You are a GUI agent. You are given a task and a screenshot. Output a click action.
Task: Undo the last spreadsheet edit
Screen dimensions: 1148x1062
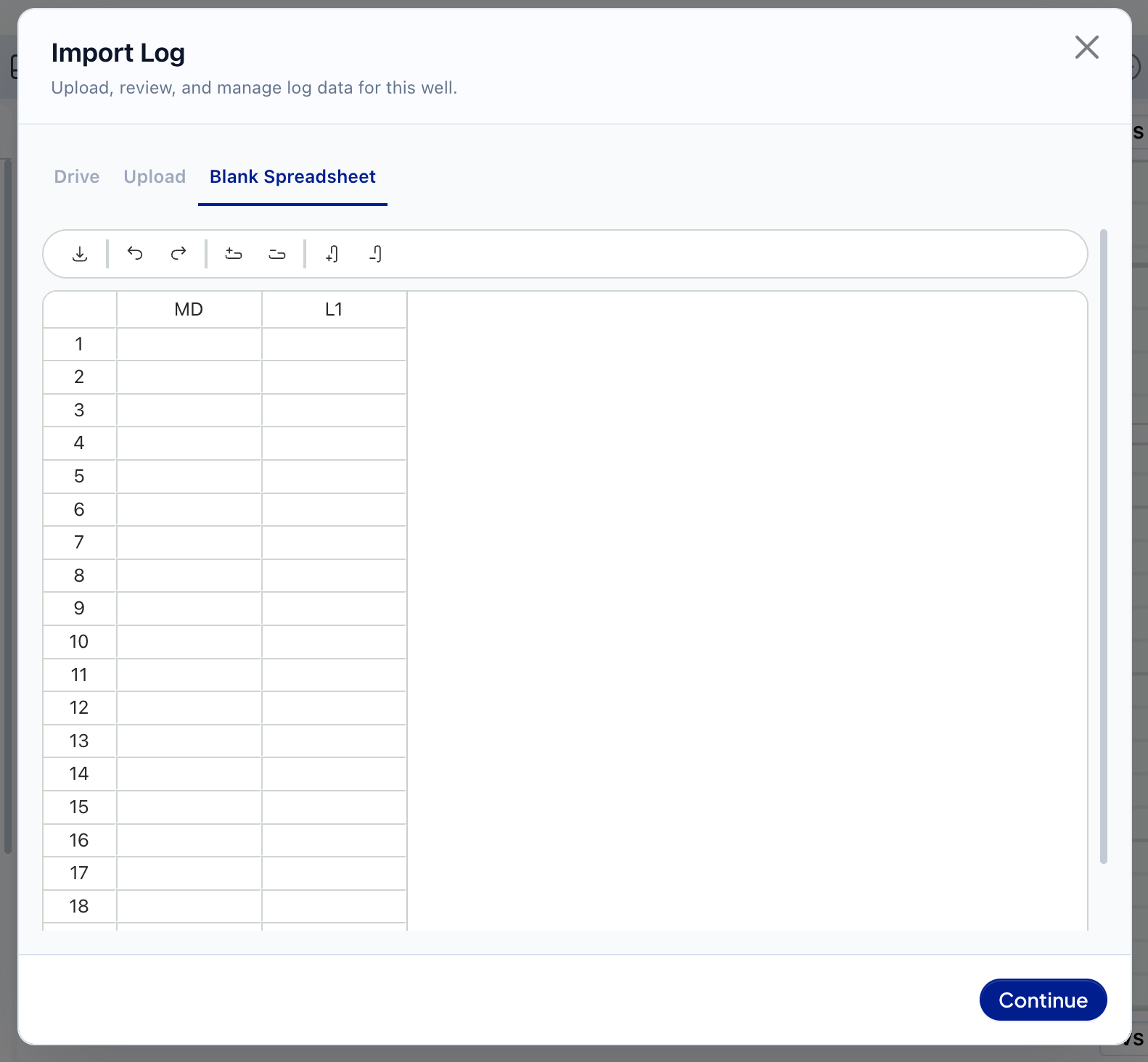click(x=135, y=253)
